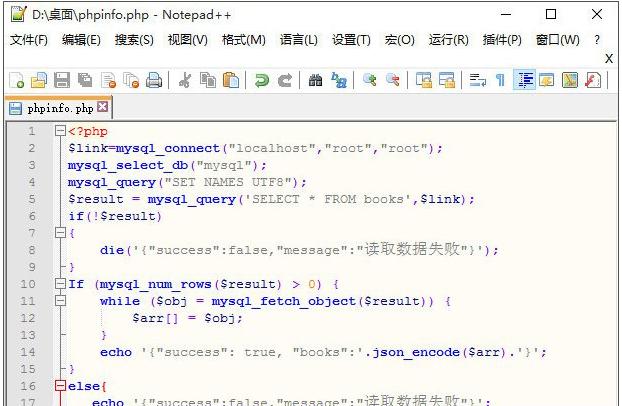
Task: Open the 插件(P) plugins menu
Action: [502, 40]
